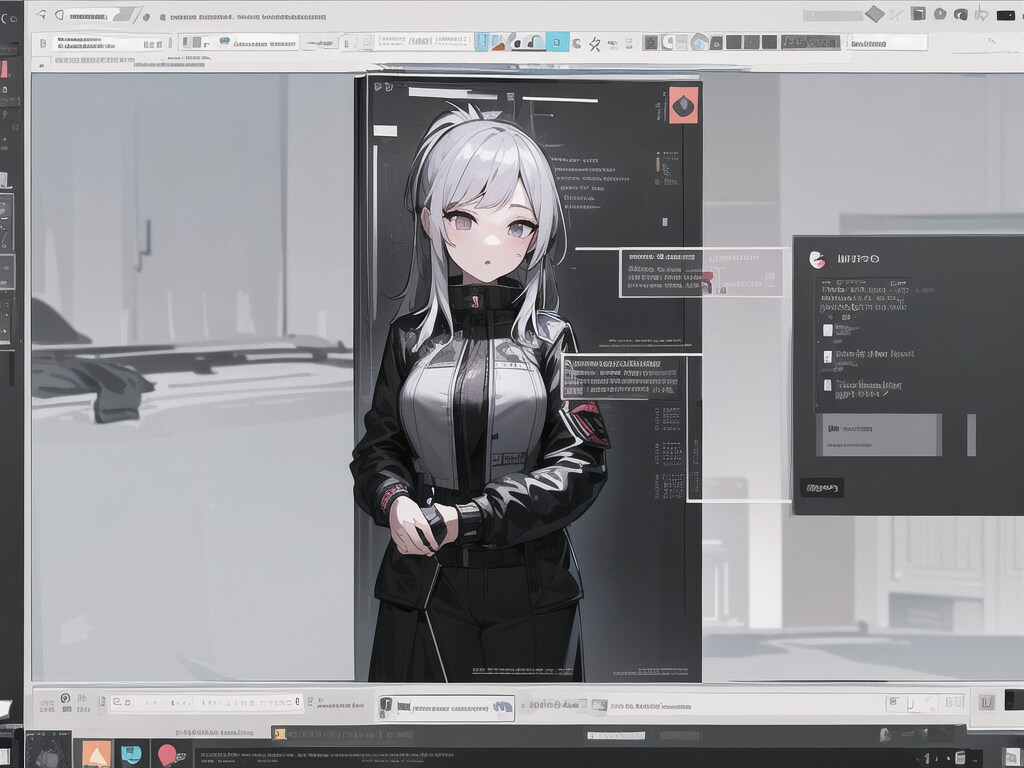Select the salmon-pink icon in the character panel corner
The width and height of the screenshot is (1024, 768).
684,105
